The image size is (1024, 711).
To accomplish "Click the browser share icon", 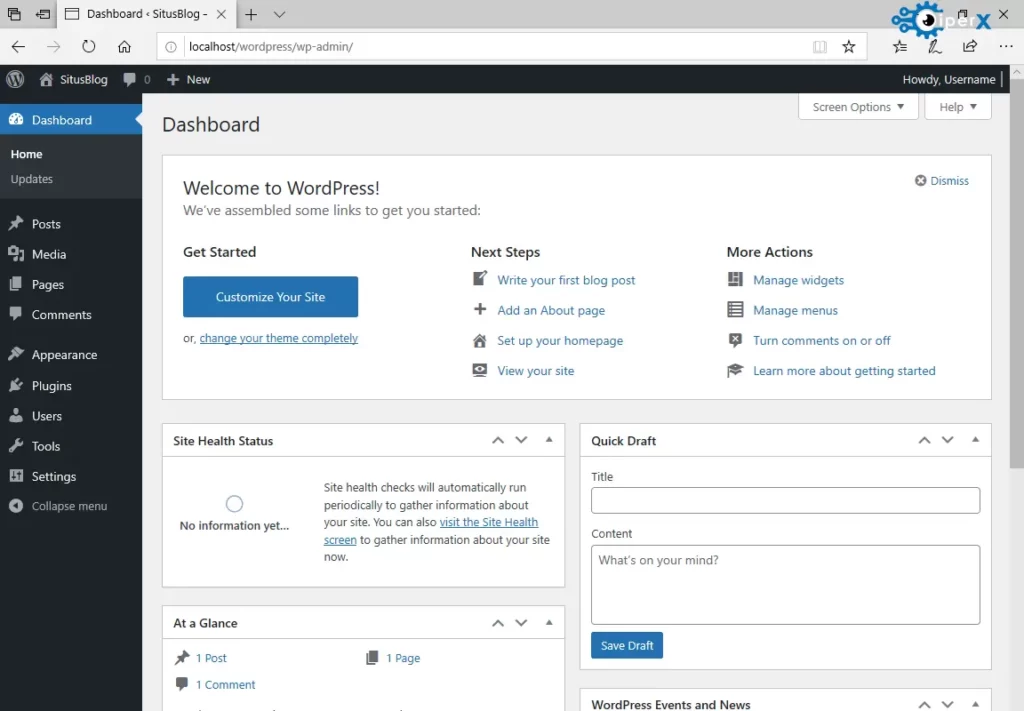I will coord(970,46).
